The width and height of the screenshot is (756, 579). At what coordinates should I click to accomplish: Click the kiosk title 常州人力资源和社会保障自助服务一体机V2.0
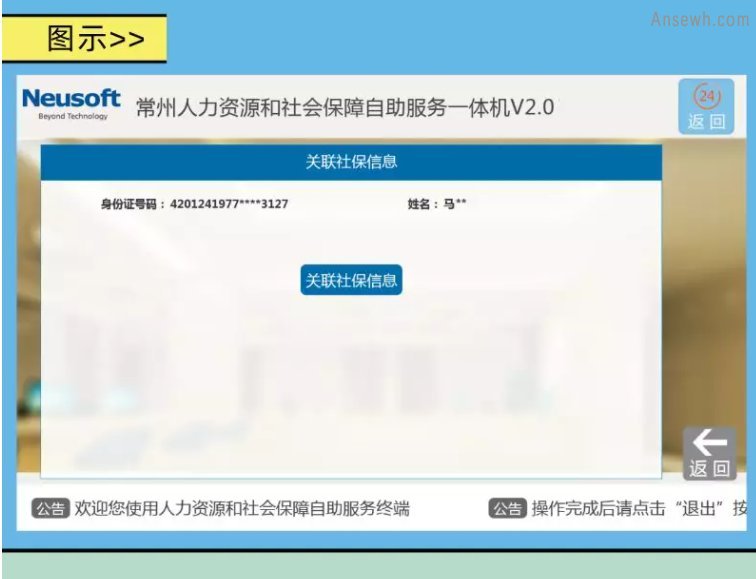[345, 107]
